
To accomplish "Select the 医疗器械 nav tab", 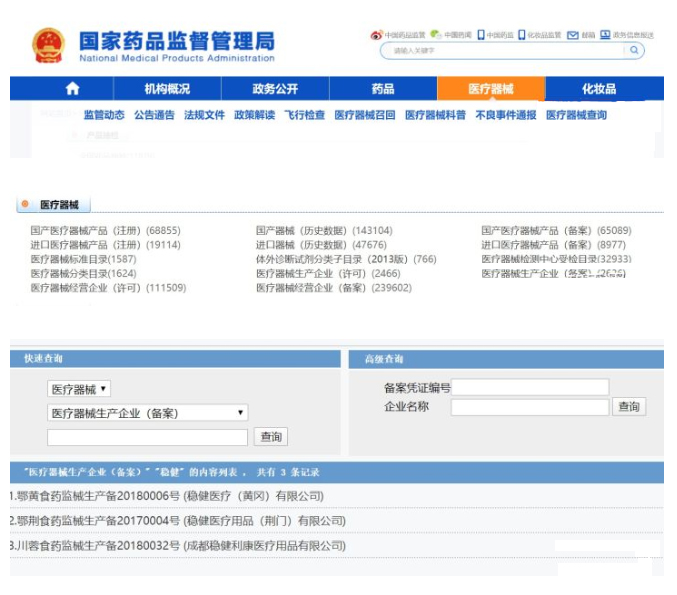I will (x=491, y=89).
